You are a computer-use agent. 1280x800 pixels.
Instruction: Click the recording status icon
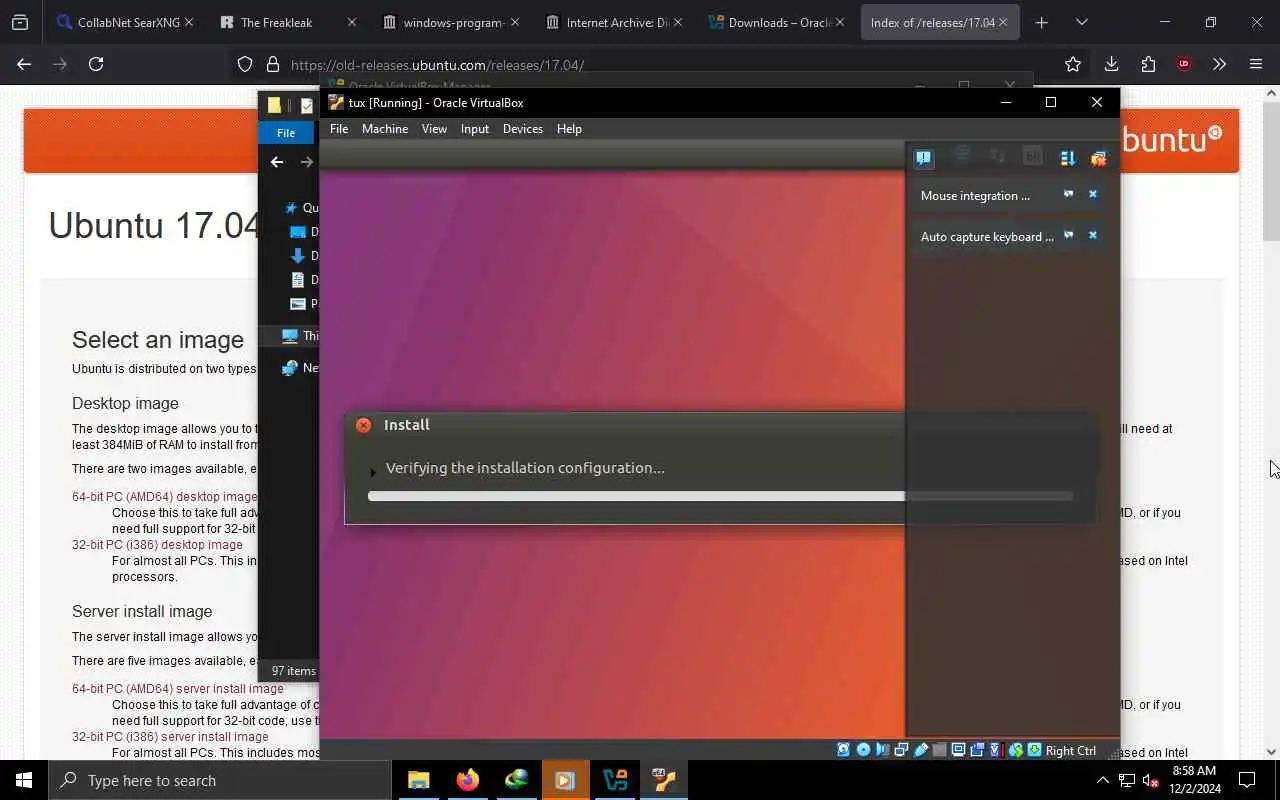pos(977,750)
